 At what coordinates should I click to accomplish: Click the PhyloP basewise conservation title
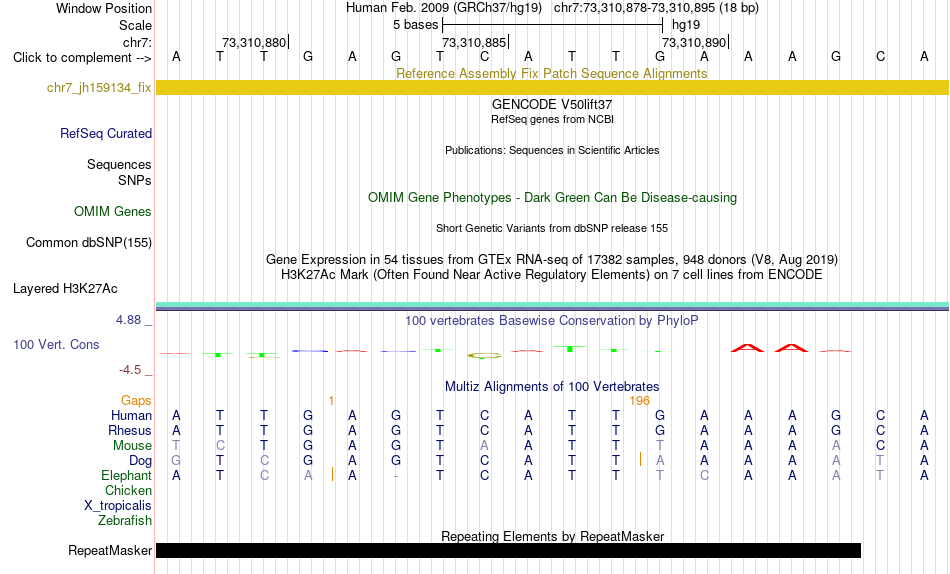pyautogui.click(x=552, y=321)
